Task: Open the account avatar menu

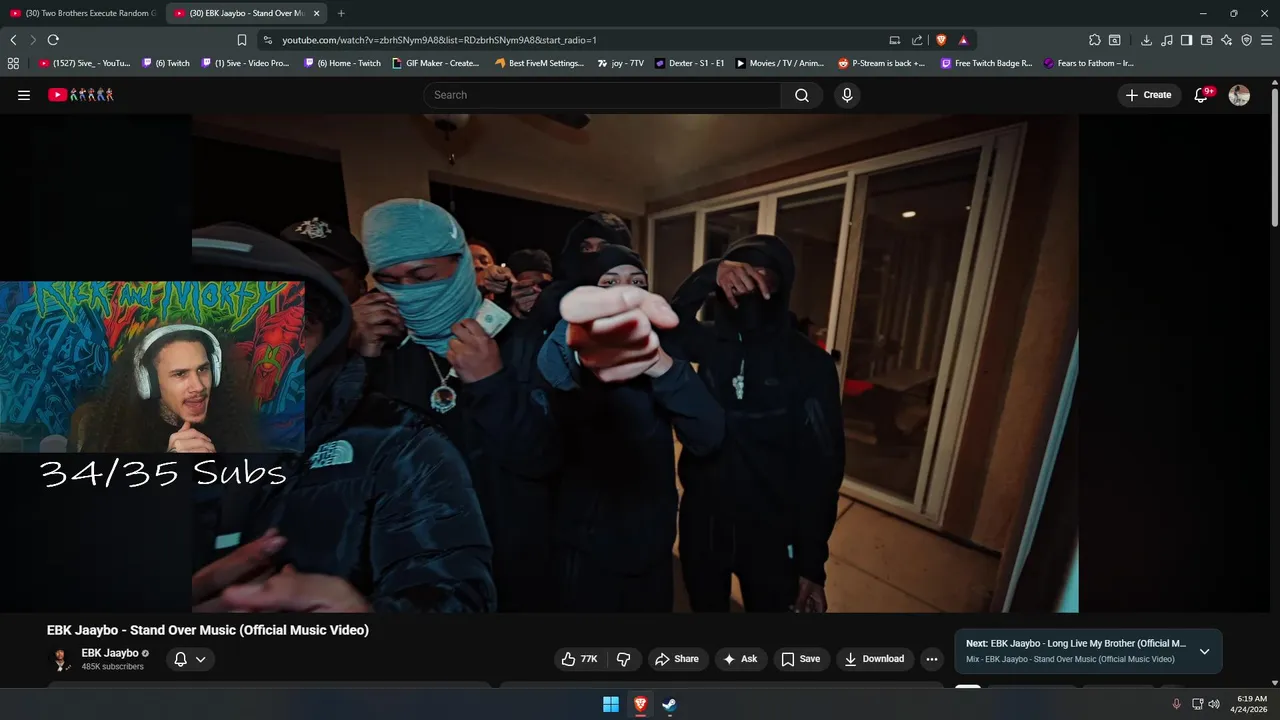Action: (x=1239, y=95)
